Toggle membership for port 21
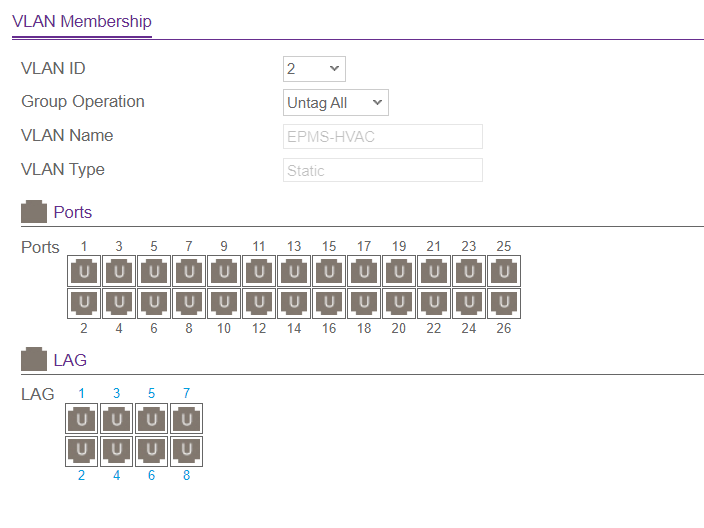 coord(434,271)
